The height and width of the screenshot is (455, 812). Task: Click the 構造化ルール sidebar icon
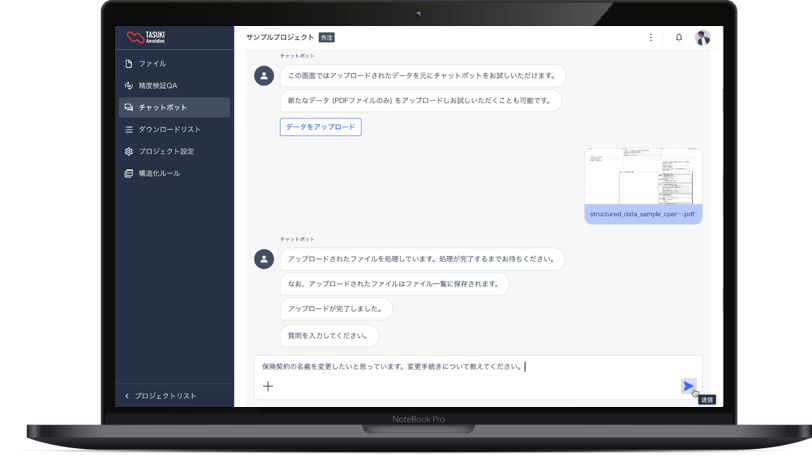[128, 173]
